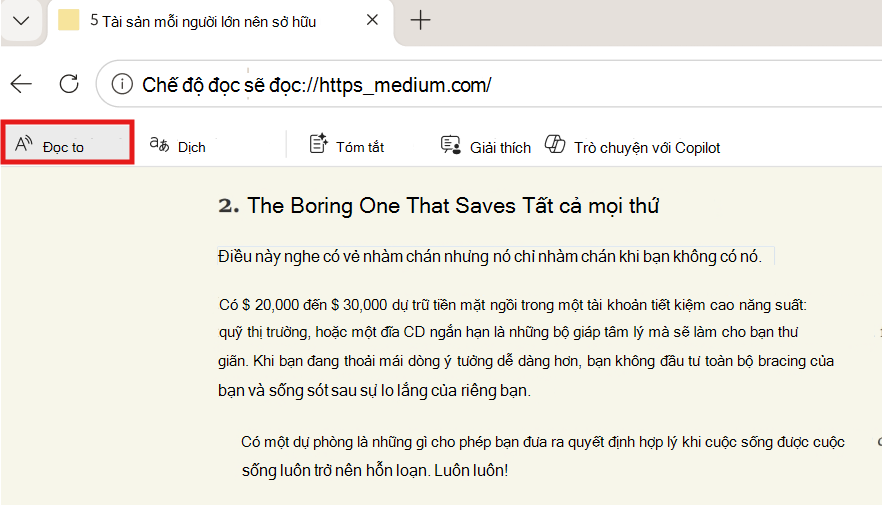Open the tab list dropdown chevron
This screenshot has width=882, height=505.
[21, 21]
